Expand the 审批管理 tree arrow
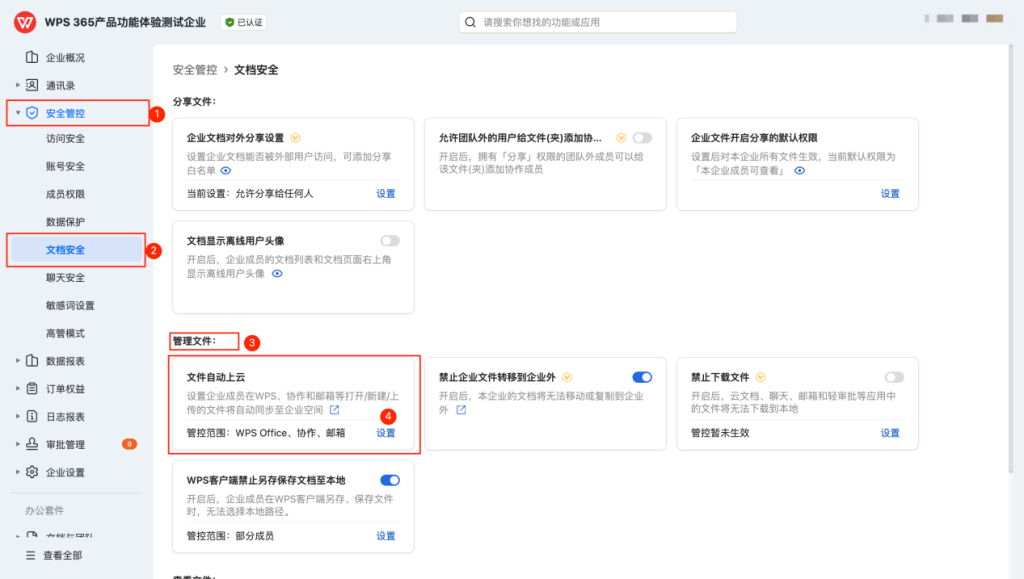1024x579 pixels. click(x=18, y=444)
